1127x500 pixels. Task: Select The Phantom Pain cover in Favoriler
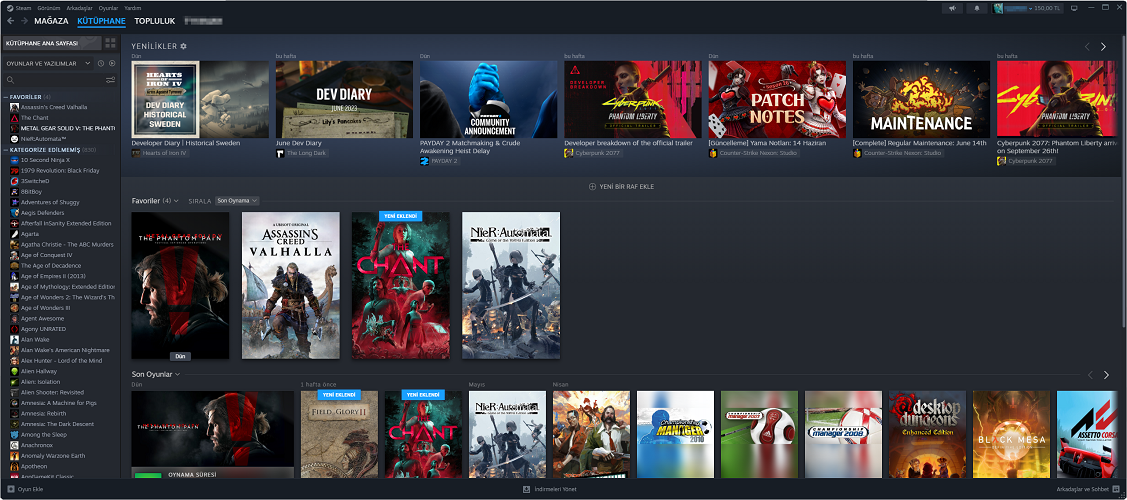tap(180, 285)
